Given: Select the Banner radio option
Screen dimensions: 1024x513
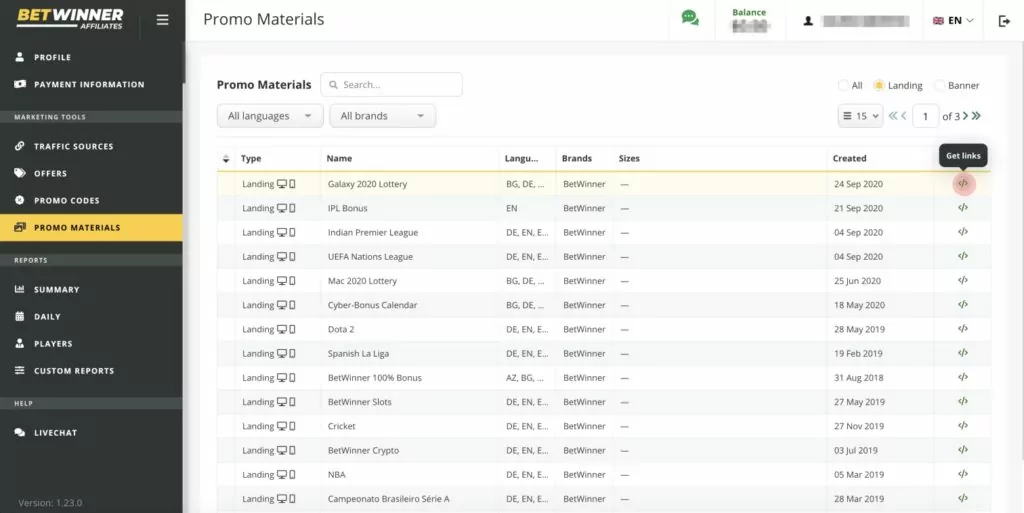Looking at the screenshot, I should (x=940, y=86).
